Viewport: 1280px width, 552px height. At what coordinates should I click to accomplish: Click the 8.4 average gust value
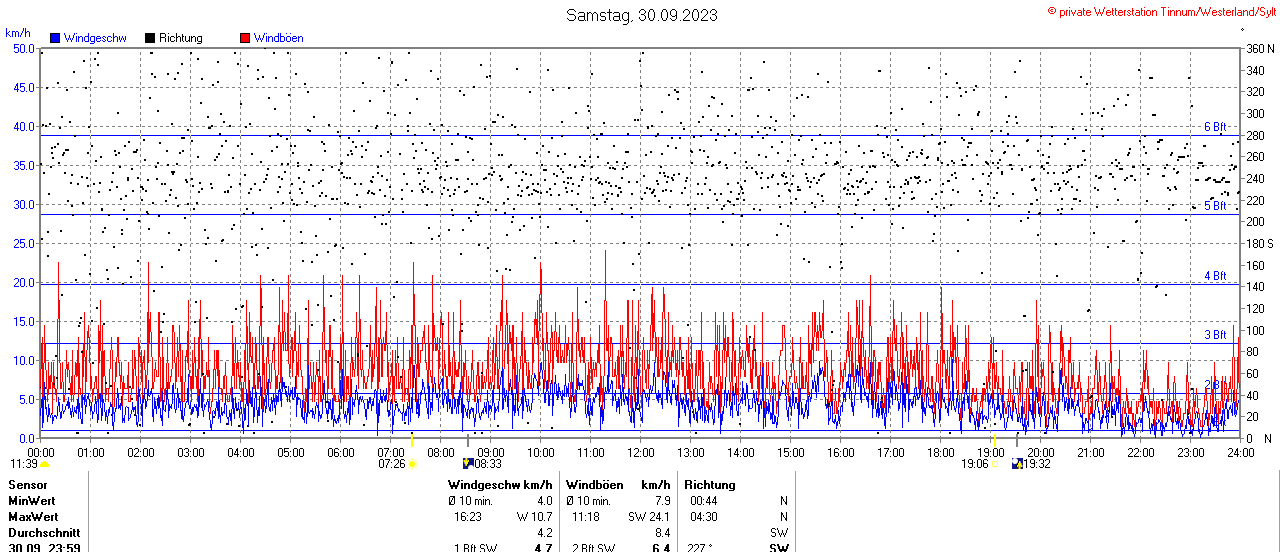click(x=662, y=533)
